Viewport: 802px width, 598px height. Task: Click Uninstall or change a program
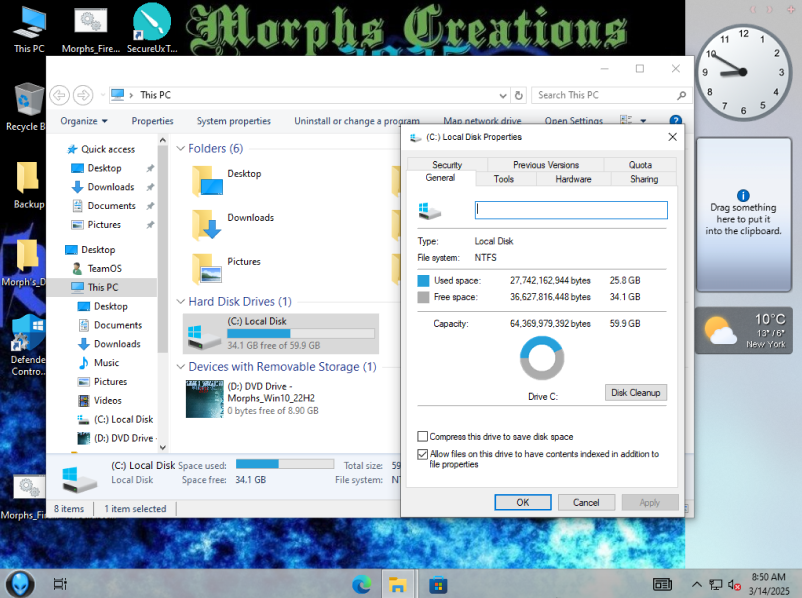(357, 121)
